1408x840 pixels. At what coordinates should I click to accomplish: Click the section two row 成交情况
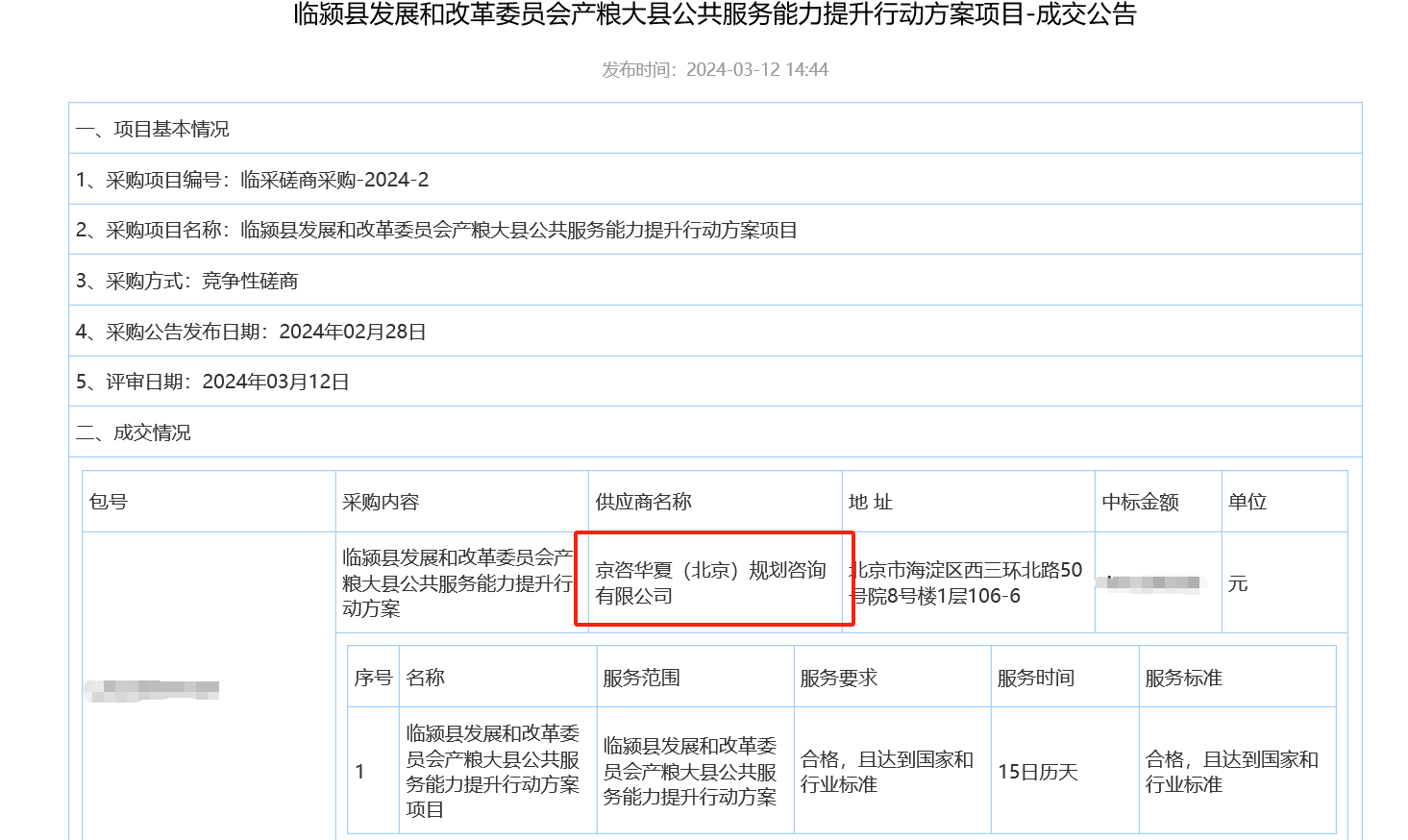715,432
